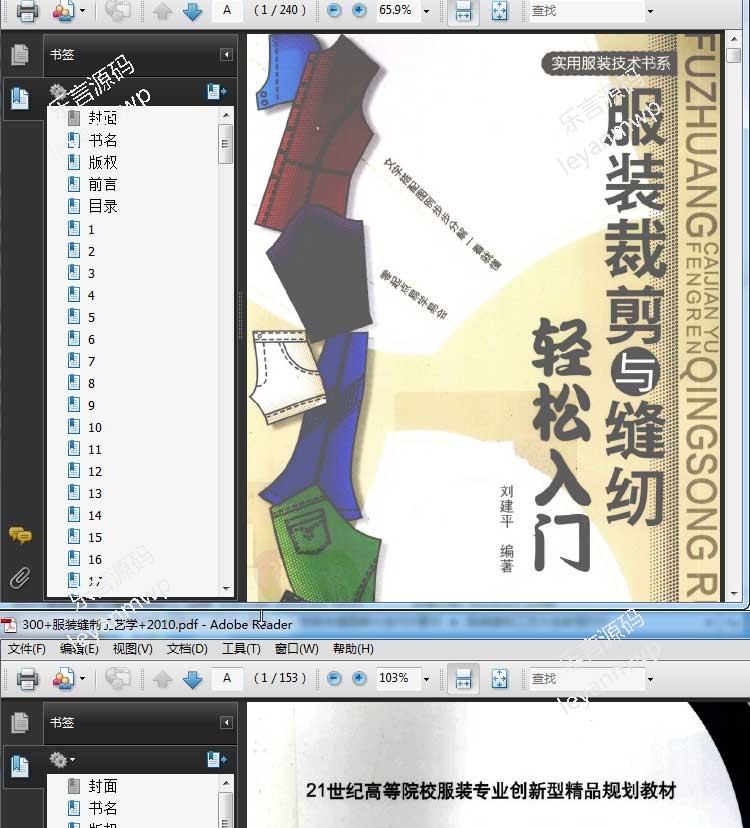
Task: Open 帮助(H) menu in lower window
Action: click(353, 648)
